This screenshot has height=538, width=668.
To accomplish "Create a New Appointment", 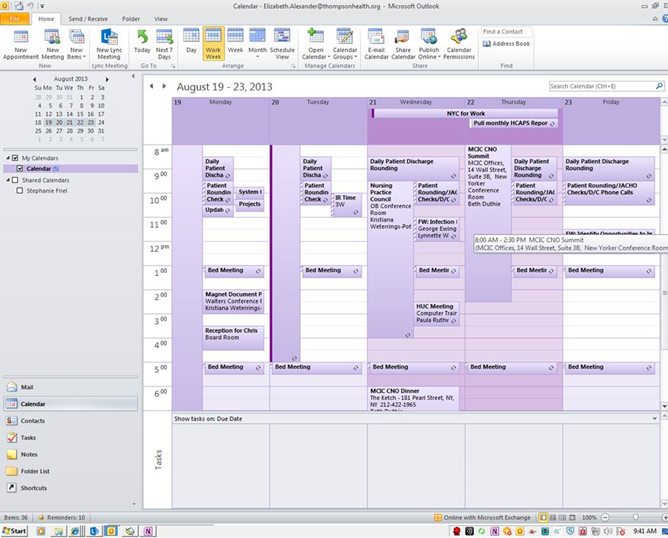I will coord(20,44).
